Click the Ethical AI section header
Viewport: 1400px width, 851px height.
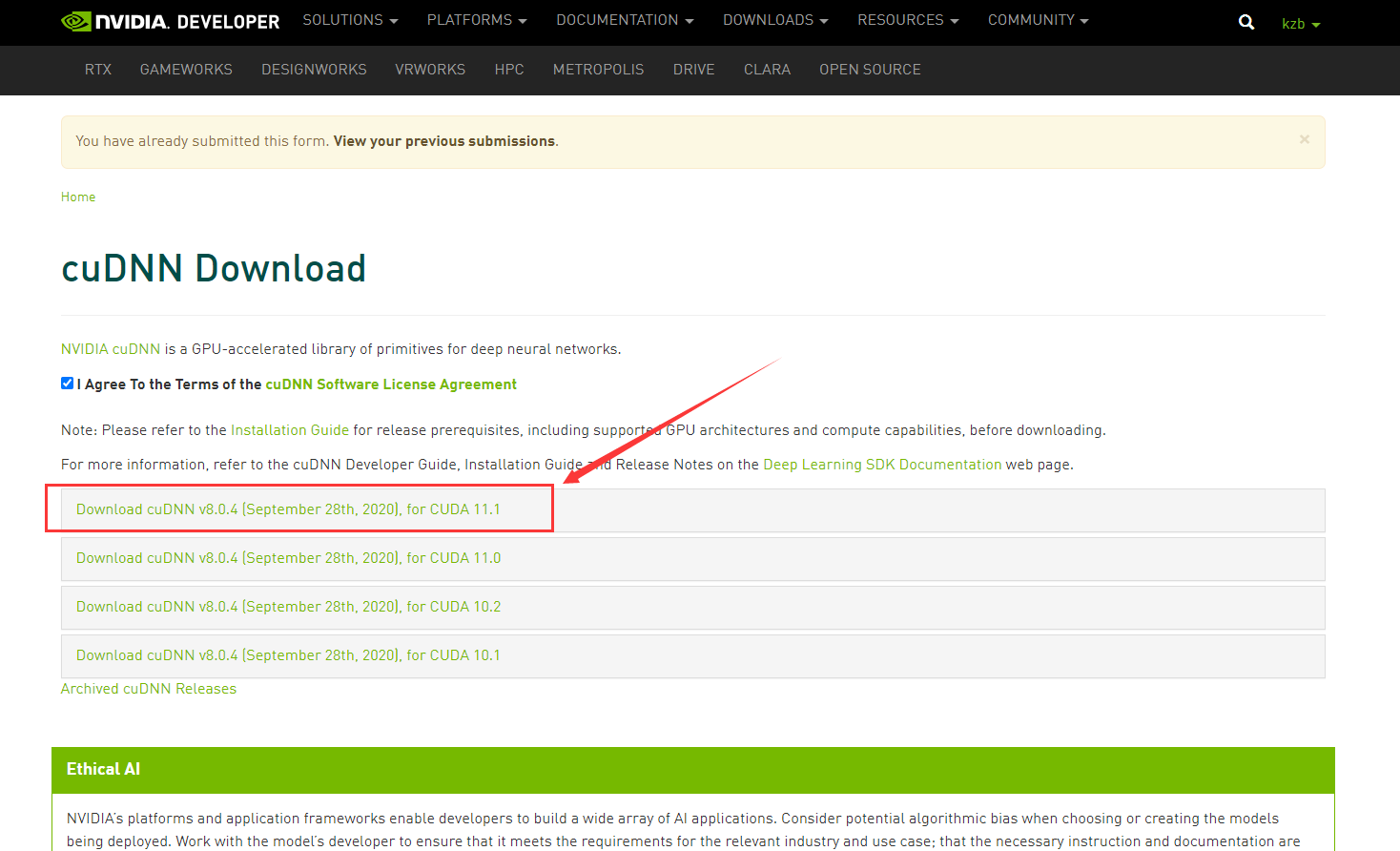[692, 770]
